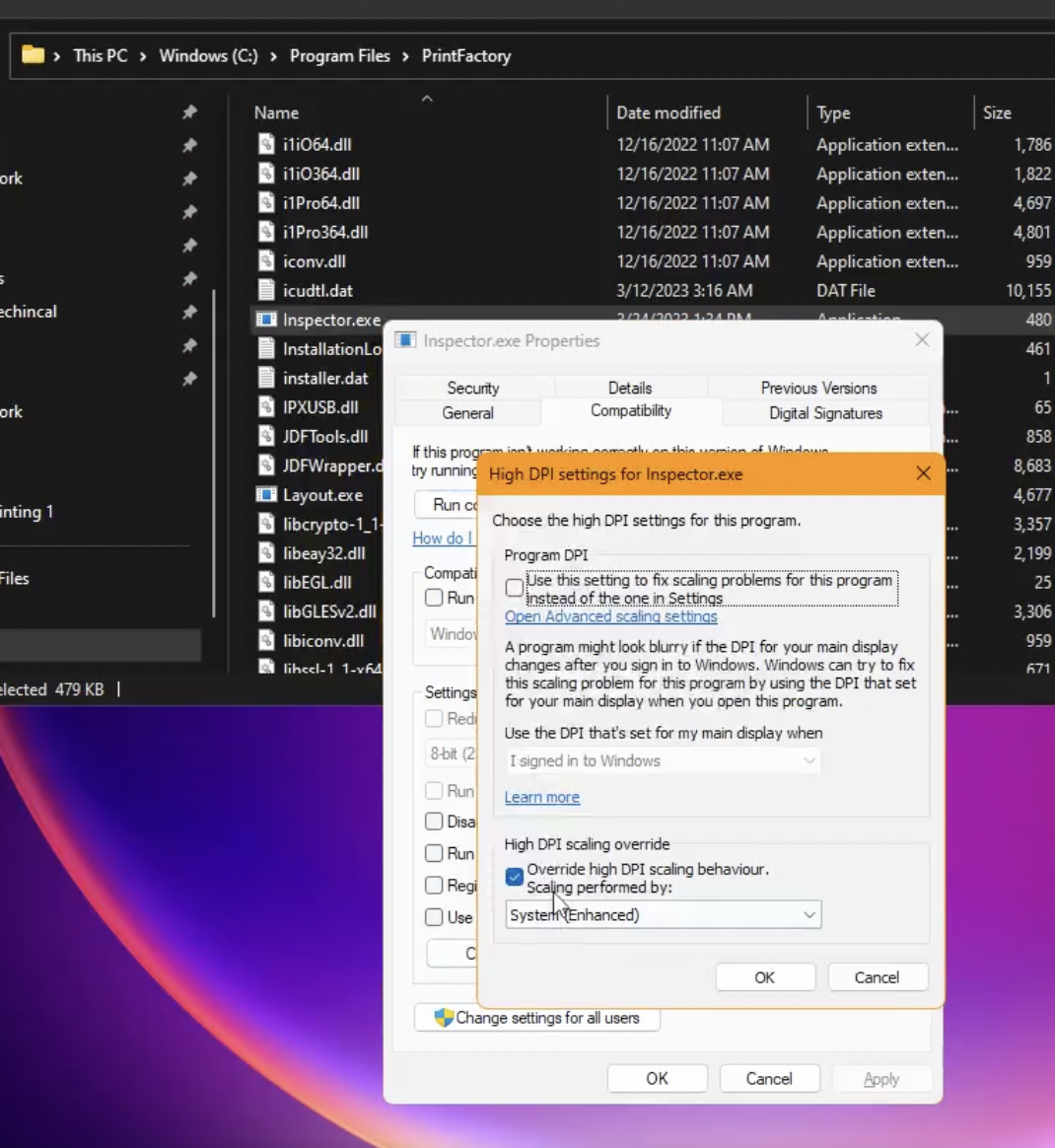Switch to the General tab
Image resolution: width=1055 pixels, height=1148 pixels.
coord(467,413)
